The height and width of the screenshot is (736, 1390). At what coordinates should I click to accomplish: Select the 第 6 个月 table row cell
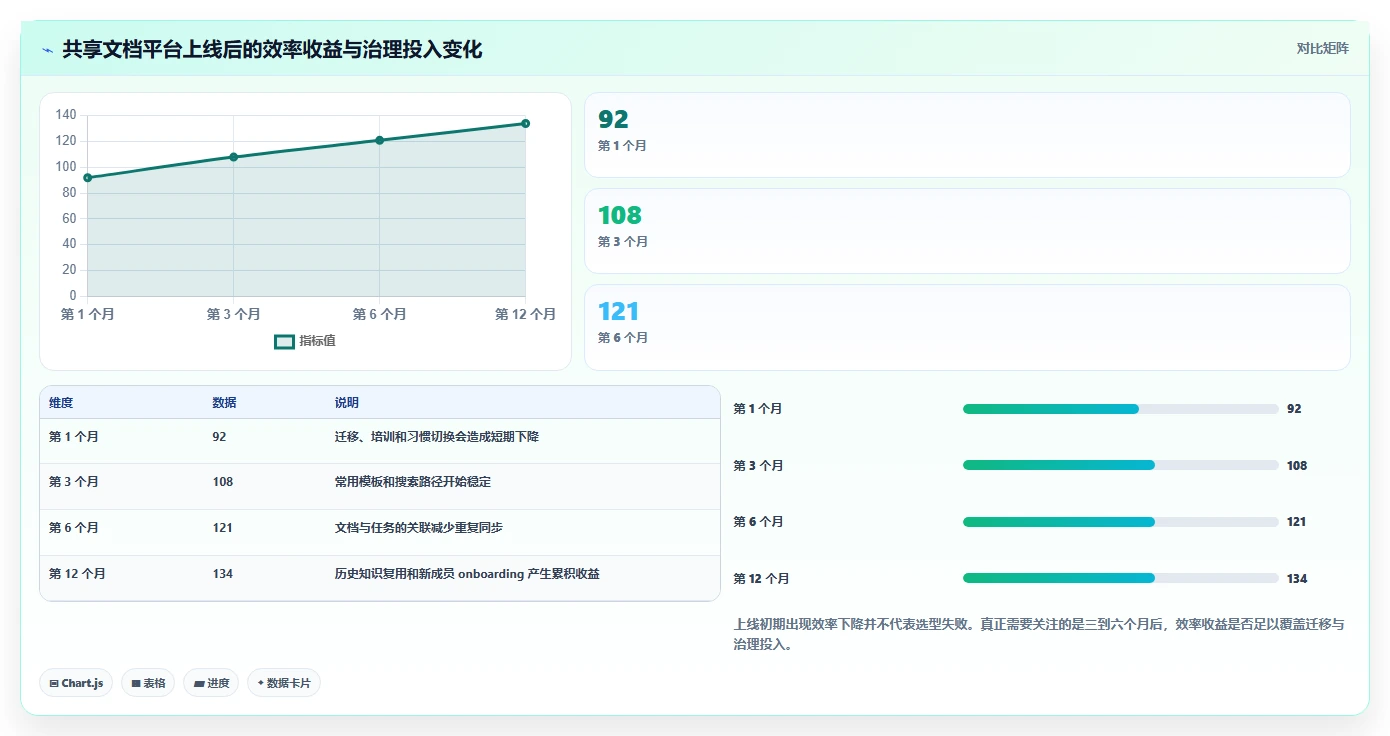coord(74,528)
